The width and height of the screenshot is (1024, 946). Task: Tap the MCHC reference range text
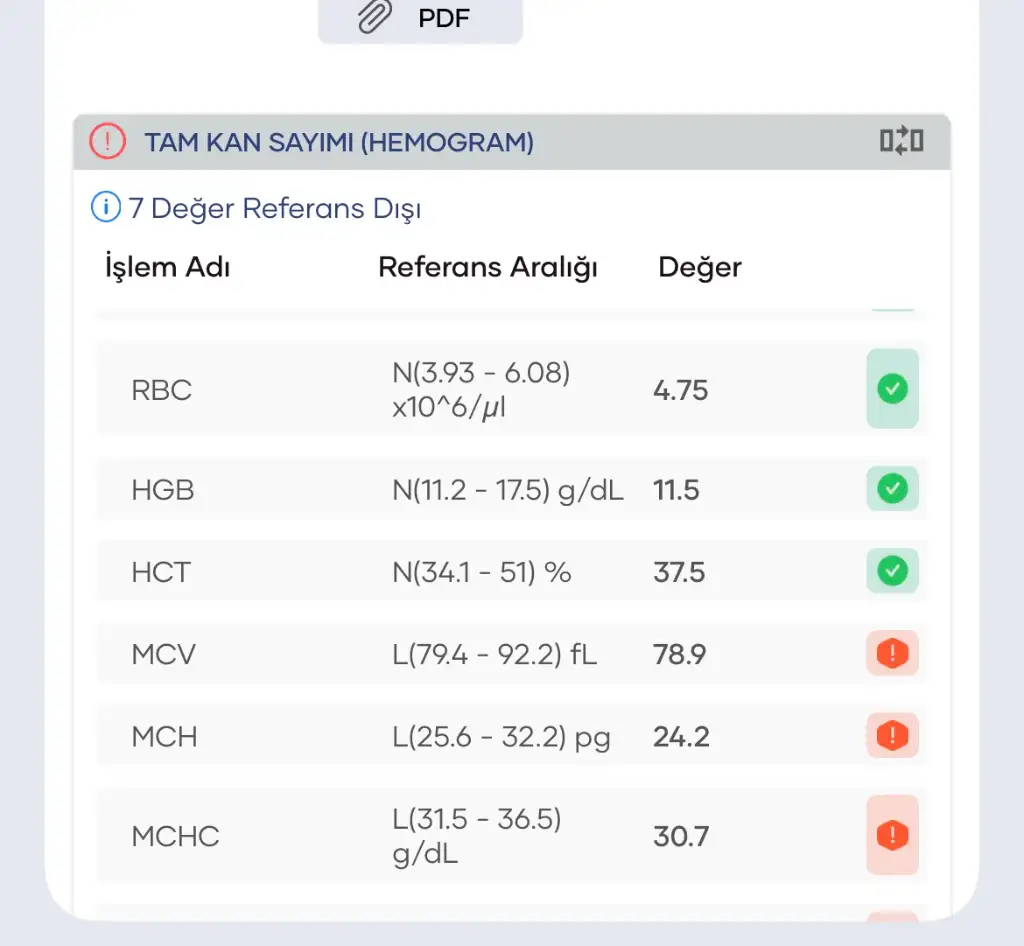(477, 837)
